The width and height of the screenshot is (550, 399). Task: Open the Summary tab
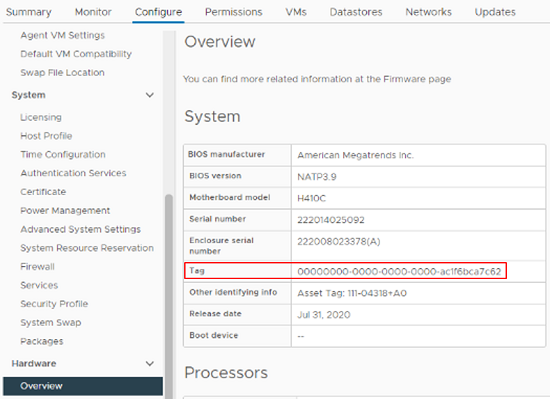pos(29,12)
